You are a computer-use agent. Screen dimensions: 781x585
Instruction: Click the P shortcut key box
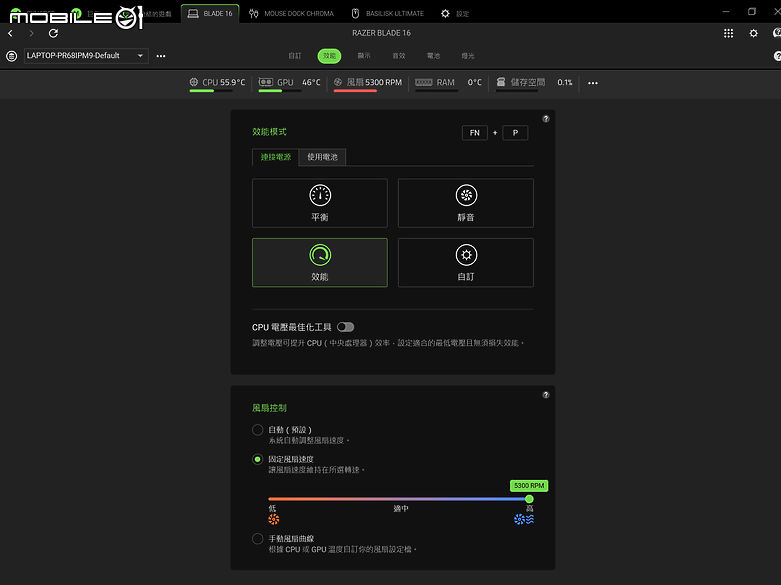[516, 133]
